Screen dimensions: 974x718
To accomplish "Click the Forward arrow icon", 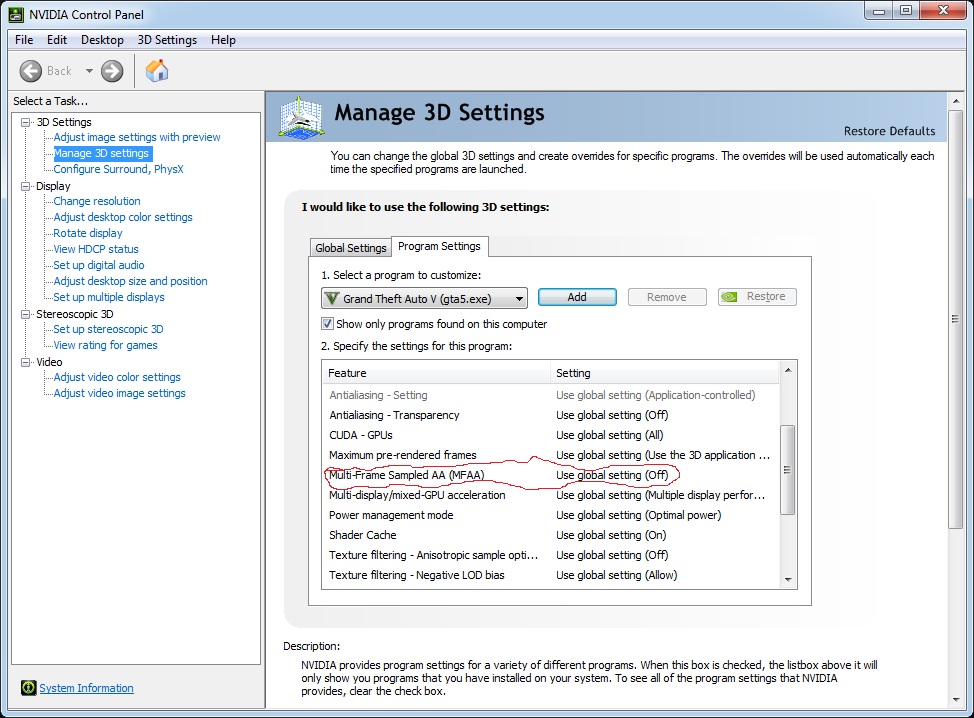I will (112, 71).
